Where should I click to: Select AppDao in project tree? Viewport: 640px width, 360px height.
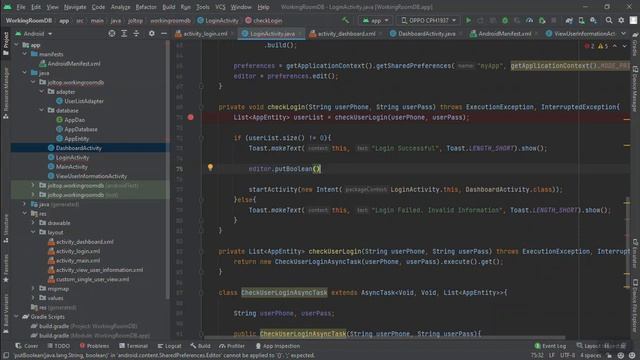tap(75, 120)
